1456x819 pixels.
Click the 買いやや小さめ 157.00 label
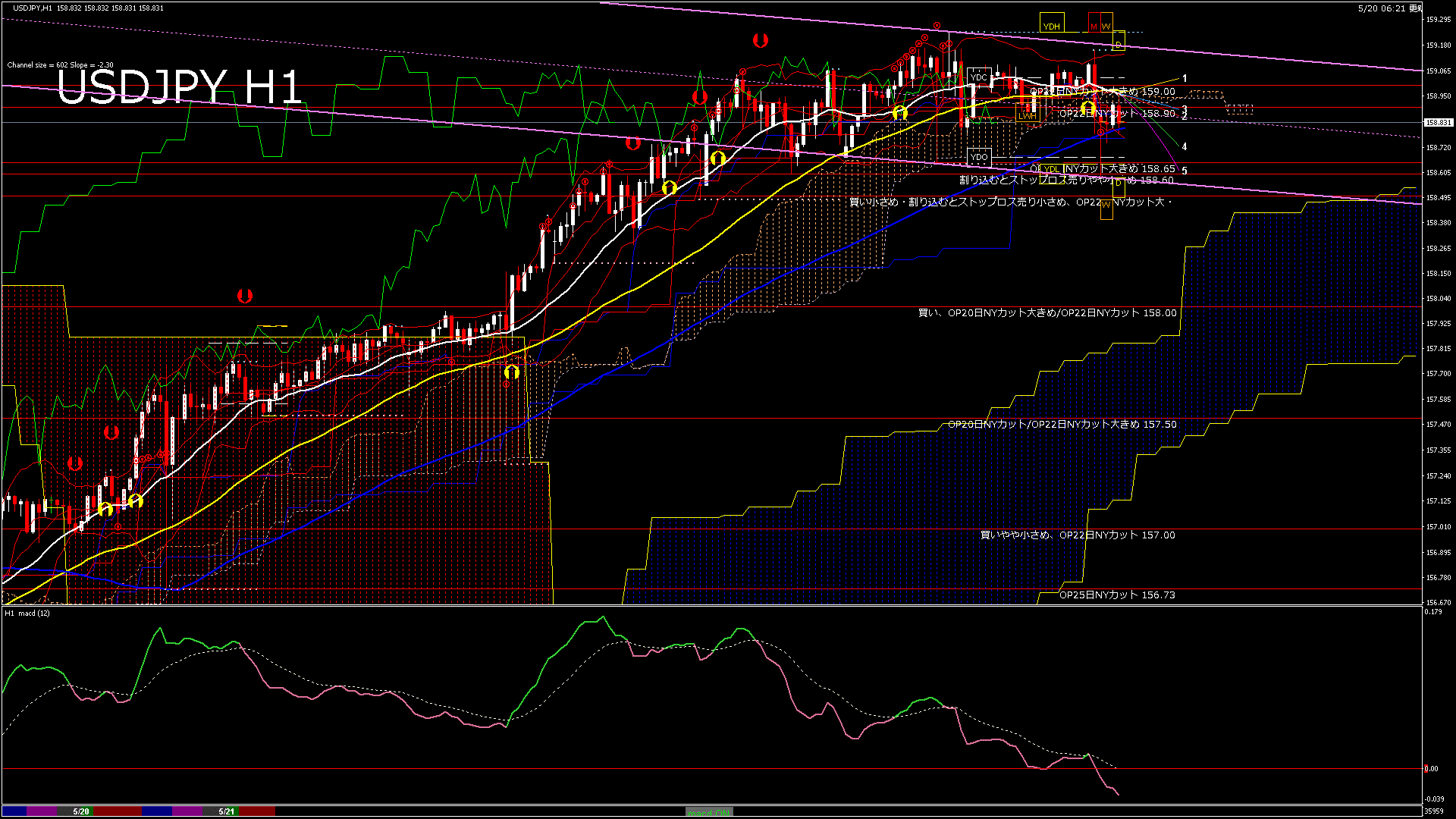(1078, 535)
